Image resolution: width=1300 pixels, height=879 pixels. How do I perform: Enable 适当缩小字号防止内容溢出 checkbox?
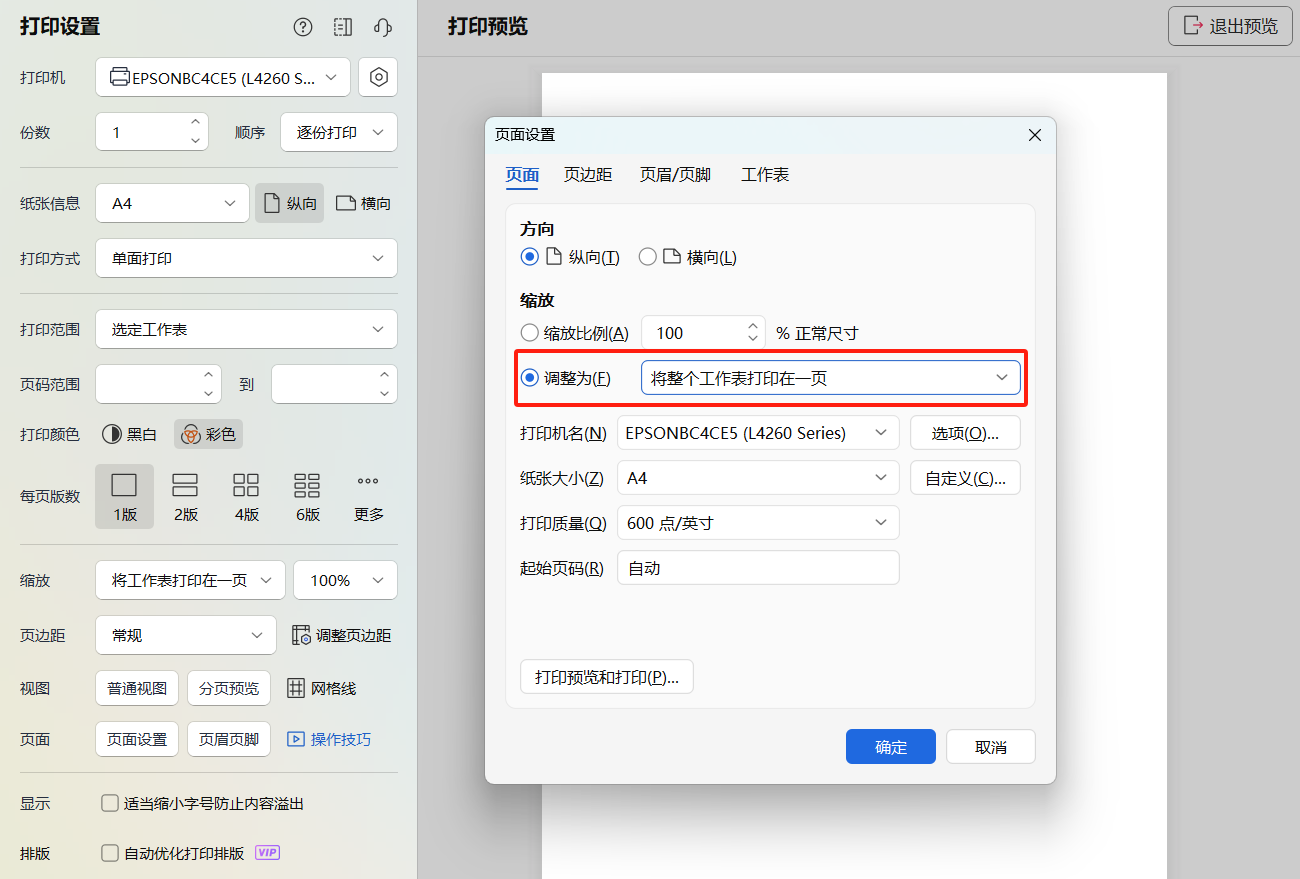110,803
